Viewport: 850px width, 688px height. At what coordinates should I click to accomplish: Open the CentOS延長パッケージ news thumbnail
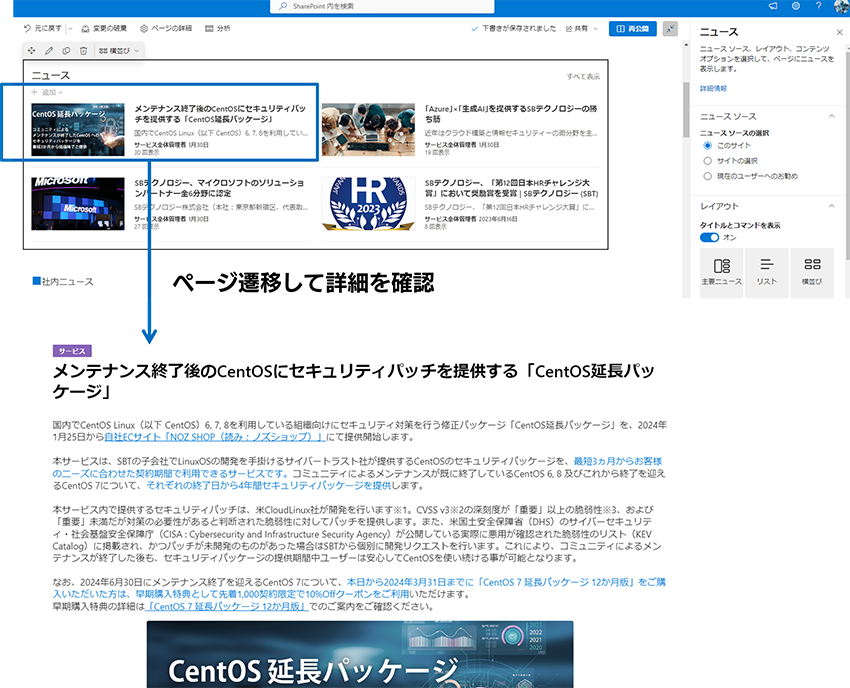[x=78, y=130]
